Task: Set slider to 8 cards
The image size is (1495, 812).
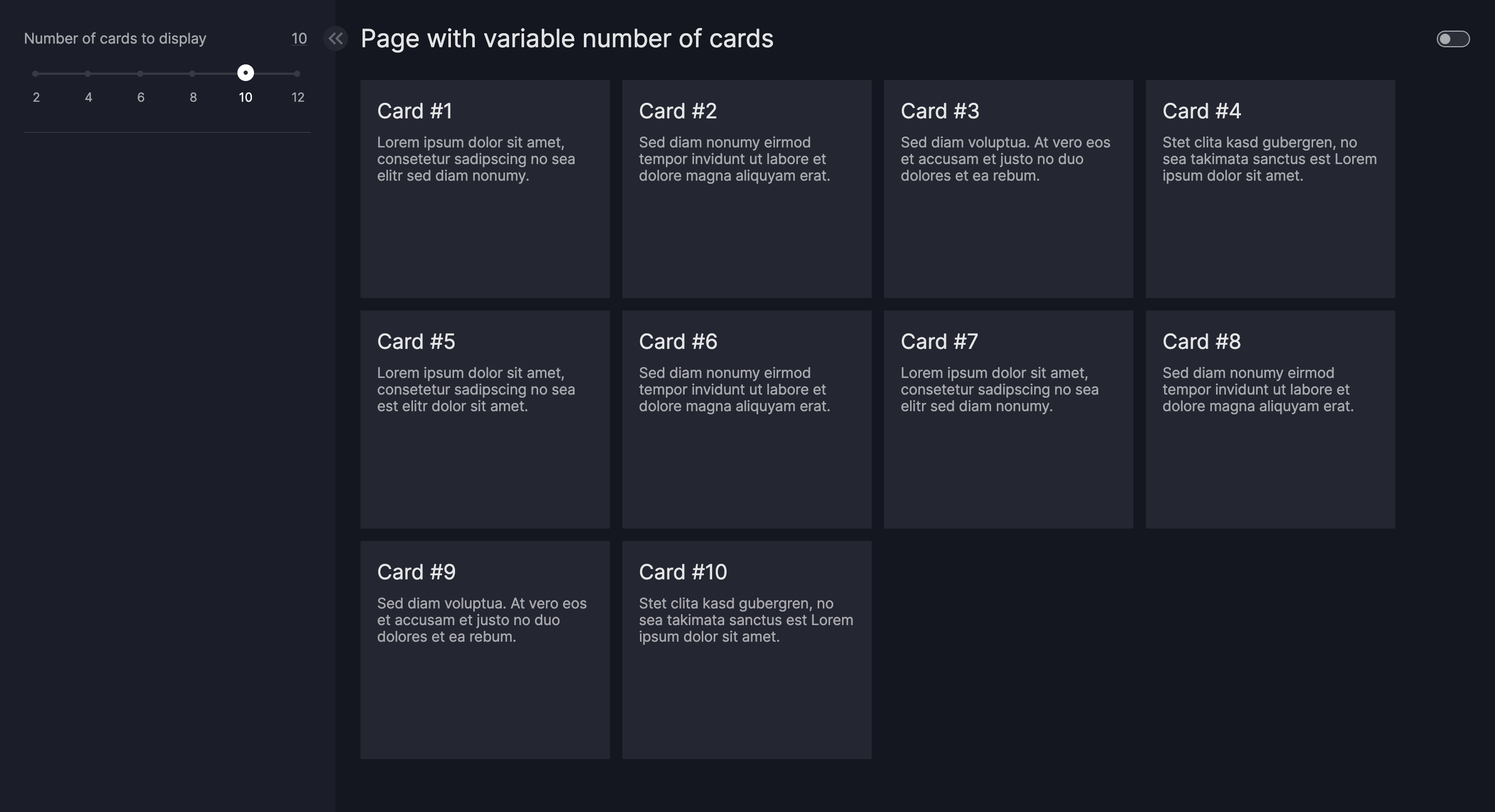Action: [192, 74]
